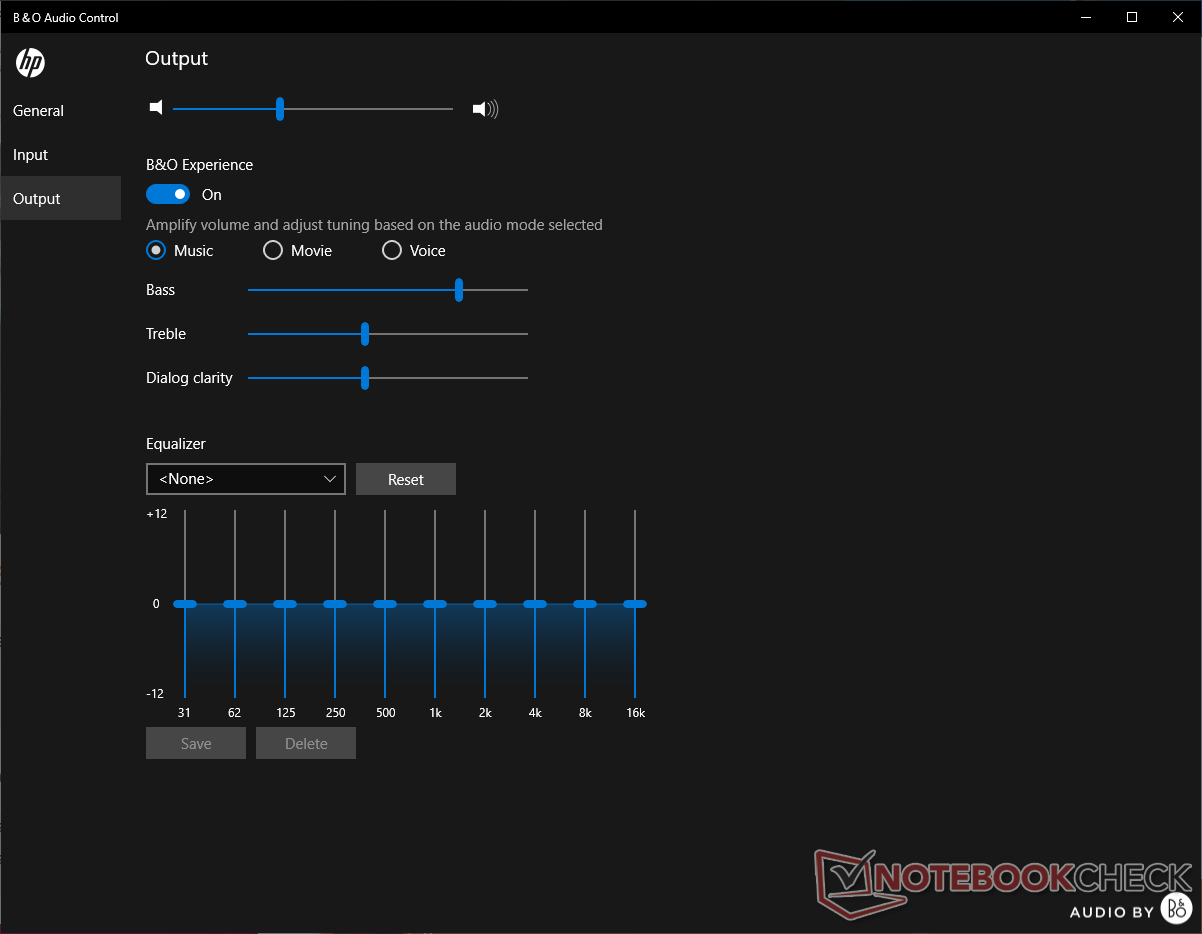Screen dimensions: 1202x934
Task: Select the Voice audio mode
Action: point(392,251)
